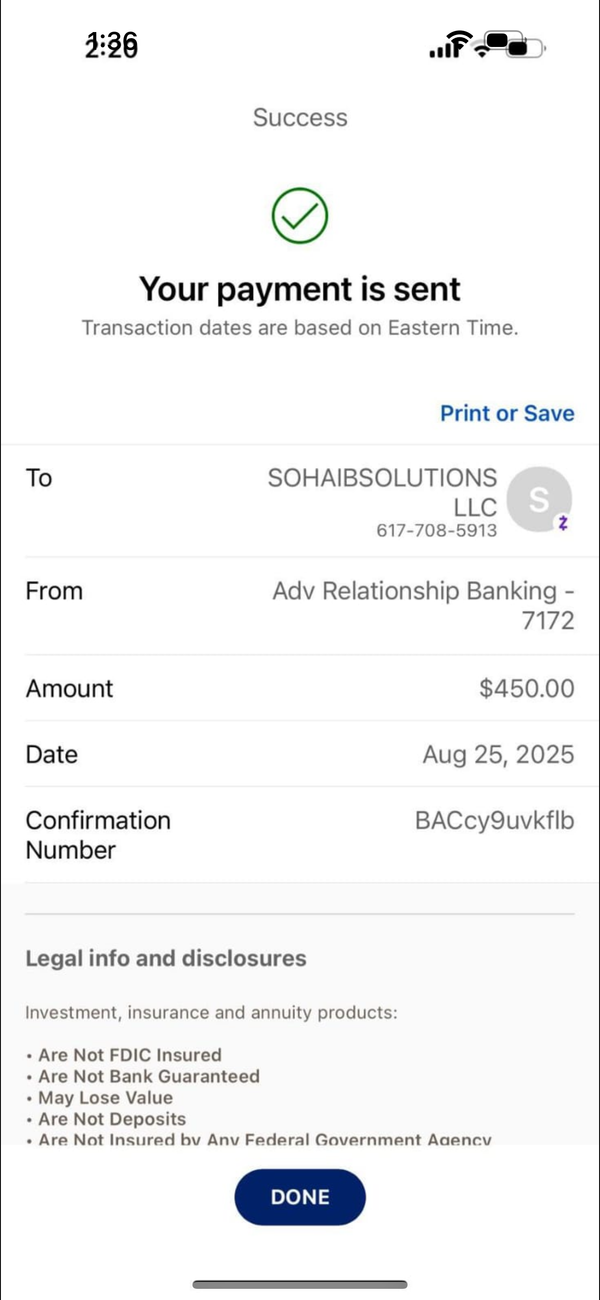Tap the green success checkmark icon

pyautogui.click(x=300, y=214)
